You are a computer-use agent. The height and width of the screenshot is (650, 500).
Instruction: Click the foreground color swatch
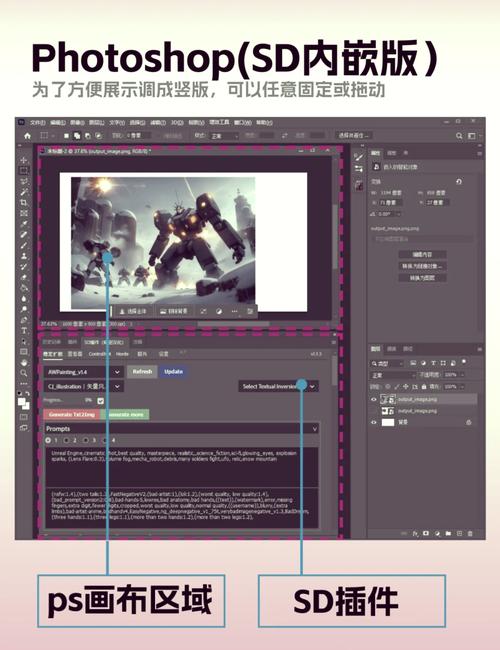pyautogui.click(x=22, y=401)
